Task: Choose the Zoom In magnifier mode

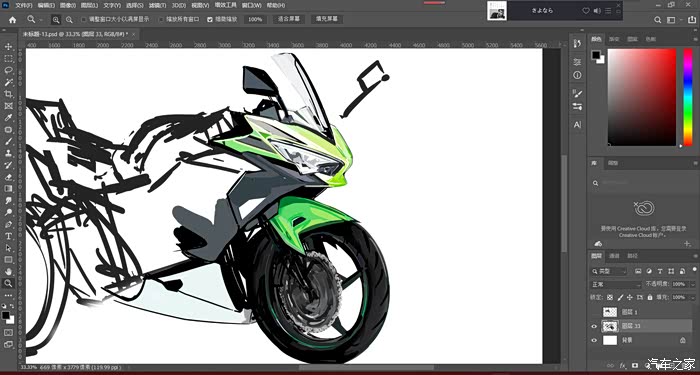Action: (x=56, y=20)
